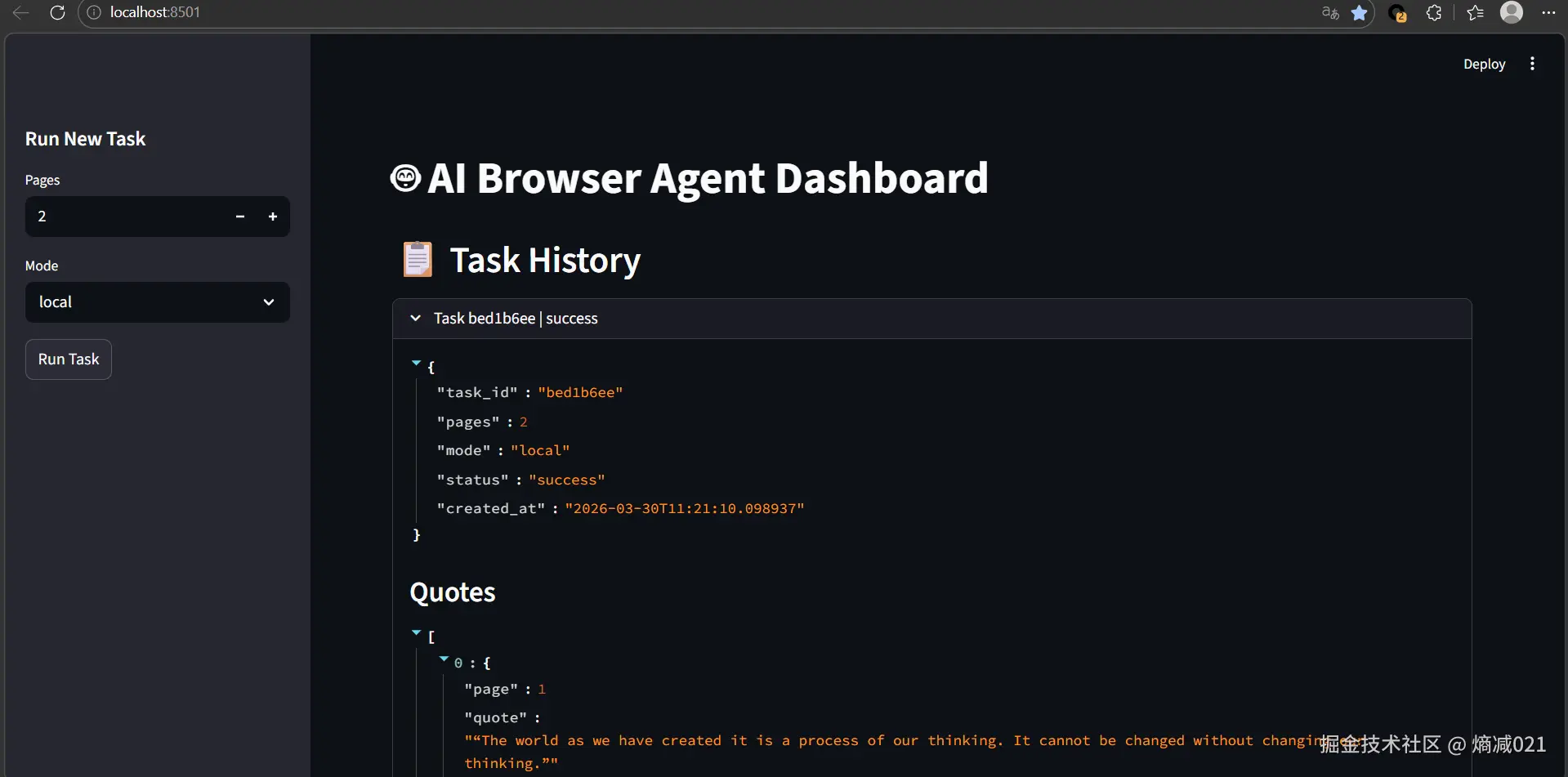Open the favorites list icon

1475,12
